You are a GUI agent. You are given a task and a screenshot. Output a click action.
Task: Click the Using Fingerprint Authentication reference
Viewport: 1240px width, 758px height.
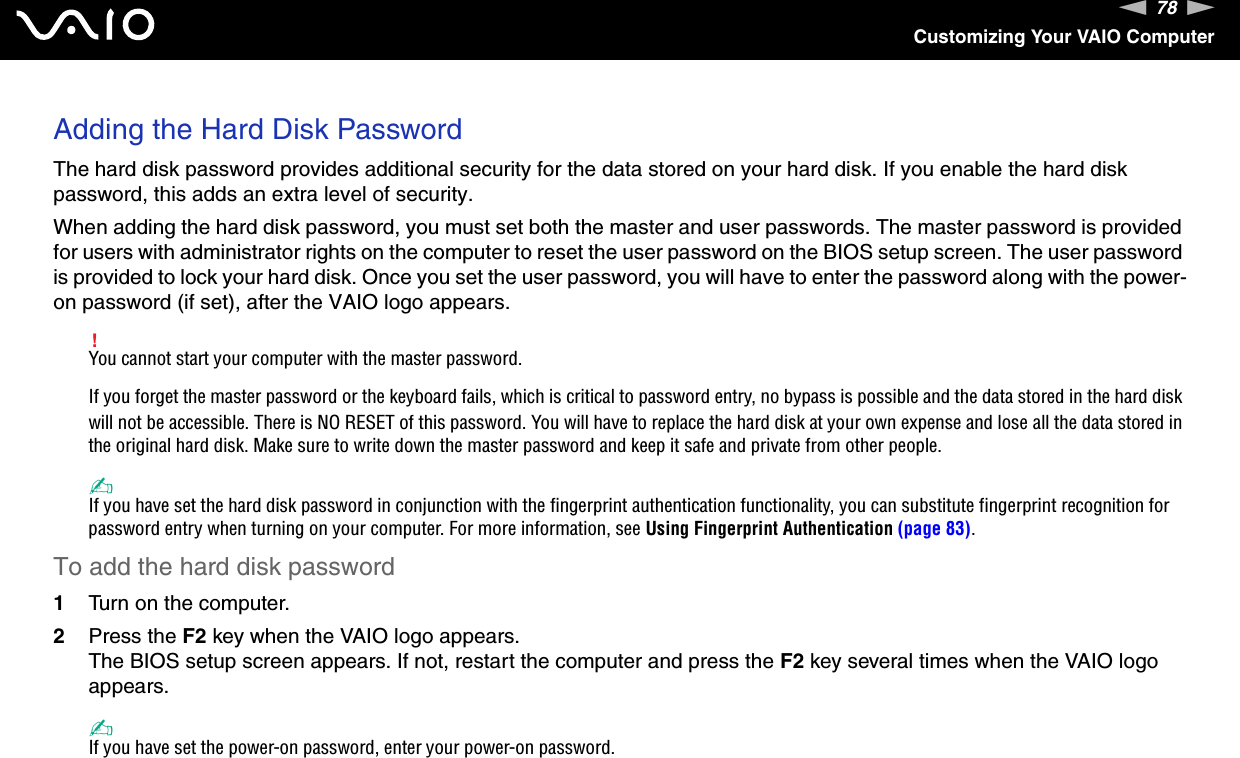(x=769, y=529)
